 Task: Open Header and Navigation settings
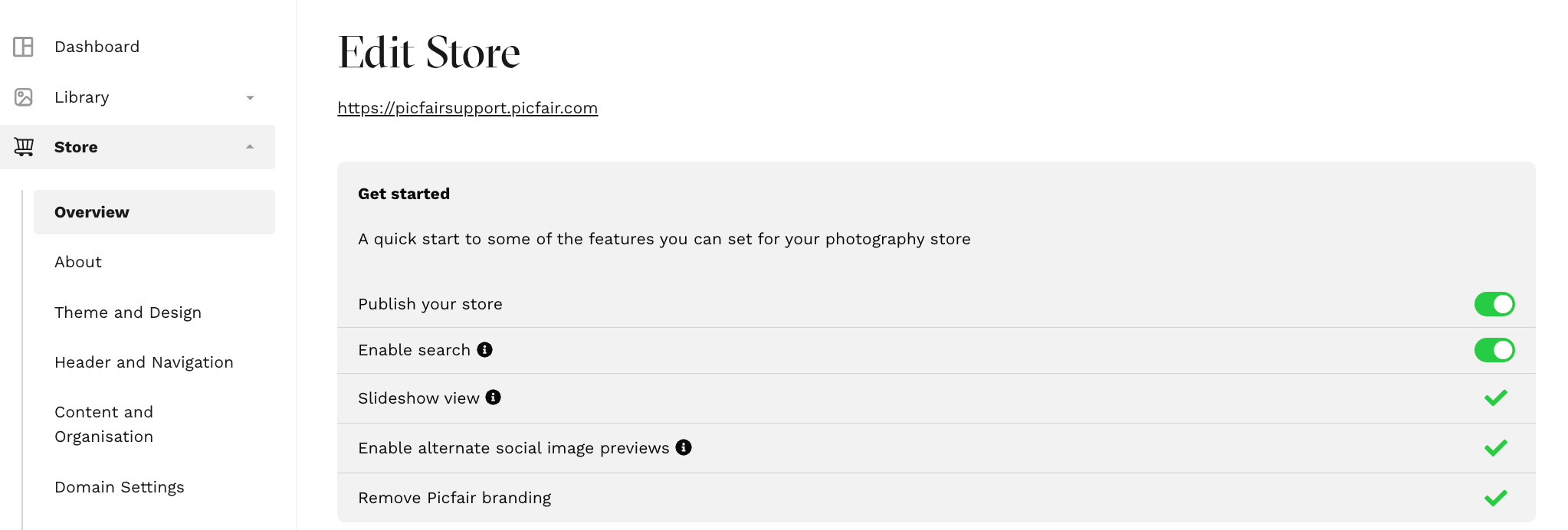144,362
